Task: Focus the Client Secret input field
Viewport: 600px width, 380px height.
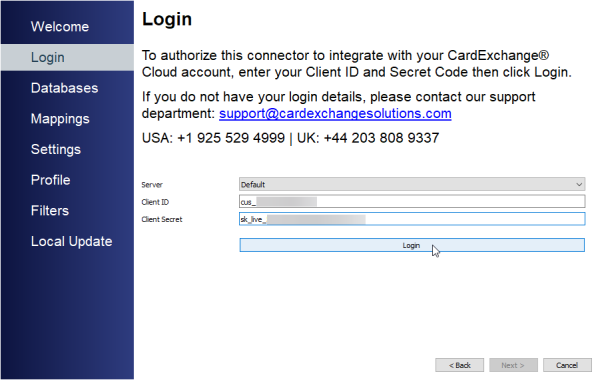Action: tap(412, 219)
